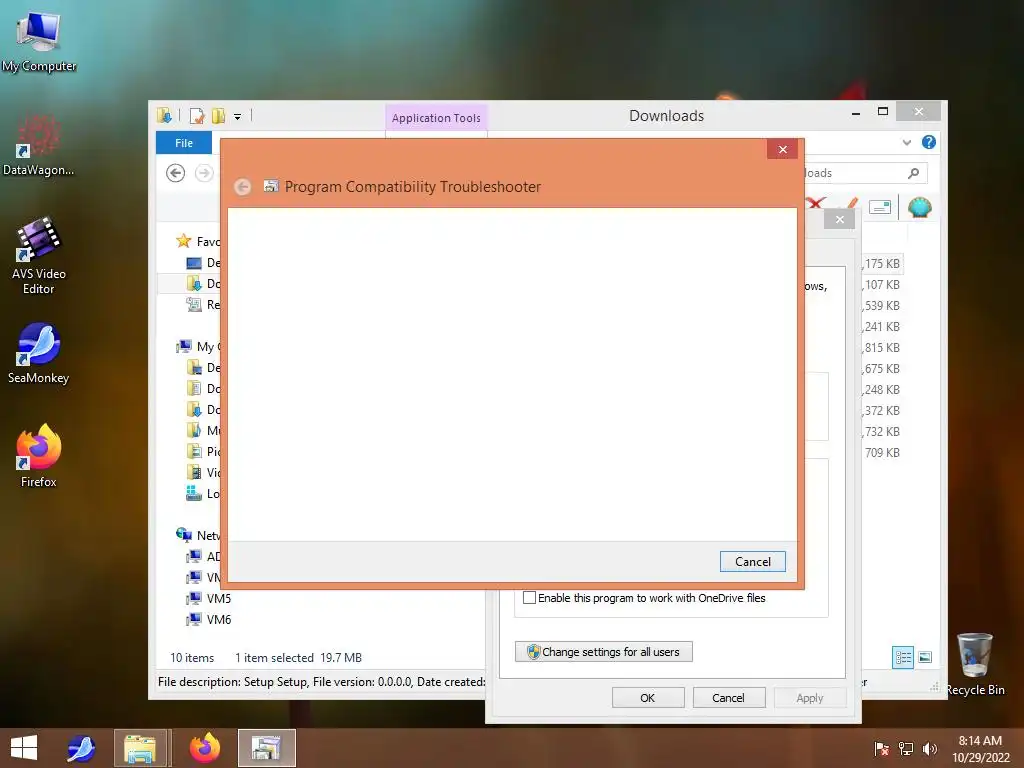The width and height of the screenshot is (1024, 768).
Task: Close the Program Compatibility Troubleshooter window
Action: pyautogui.click(x=782, y=150)
